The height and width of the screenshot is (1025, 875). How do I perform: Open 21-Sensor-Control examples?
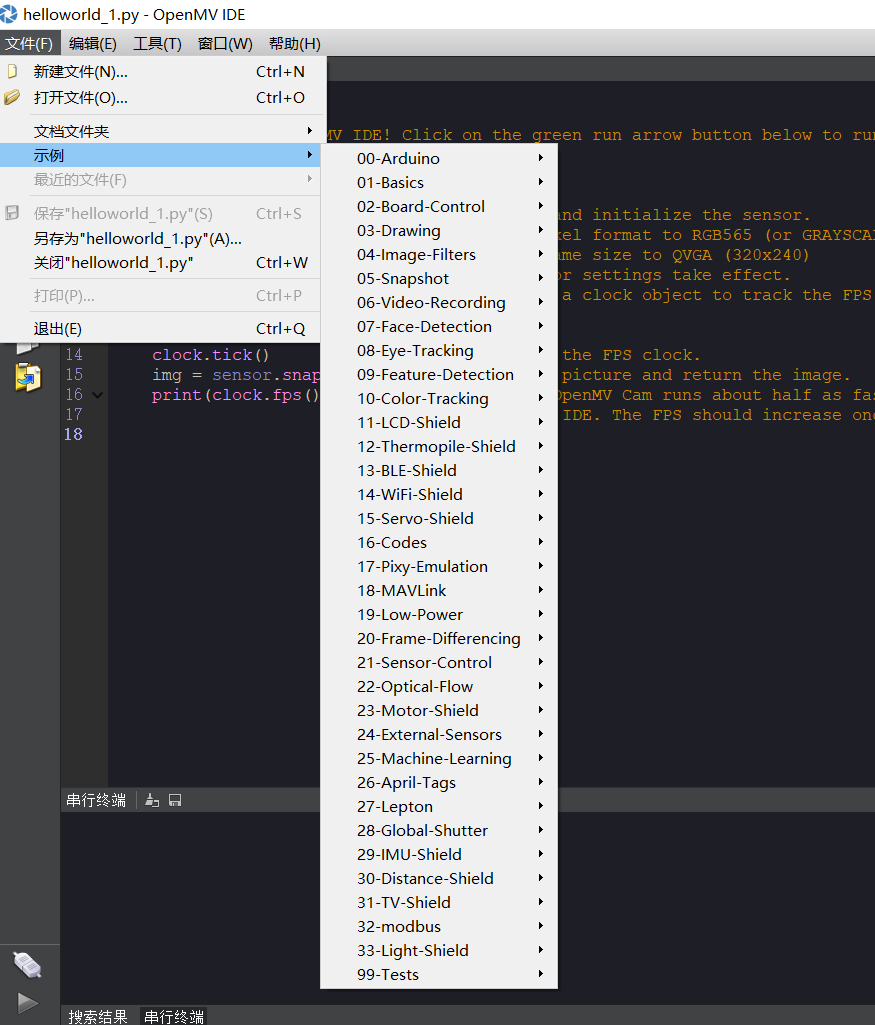pyautogui.click(x=439, y=662)
